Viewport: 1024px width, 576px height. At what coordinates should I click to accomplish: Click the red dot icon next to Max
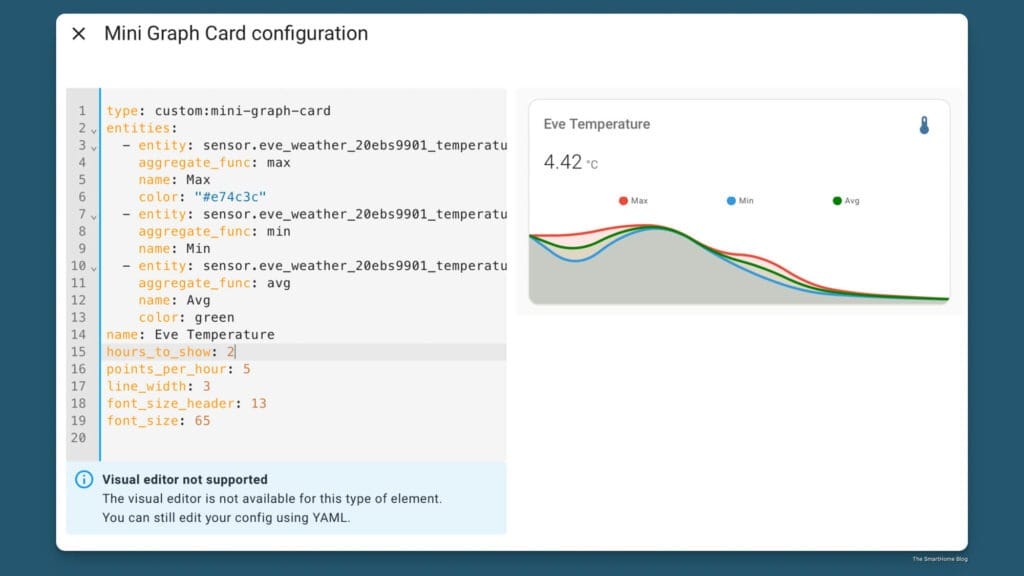click(x=621, y=200)
